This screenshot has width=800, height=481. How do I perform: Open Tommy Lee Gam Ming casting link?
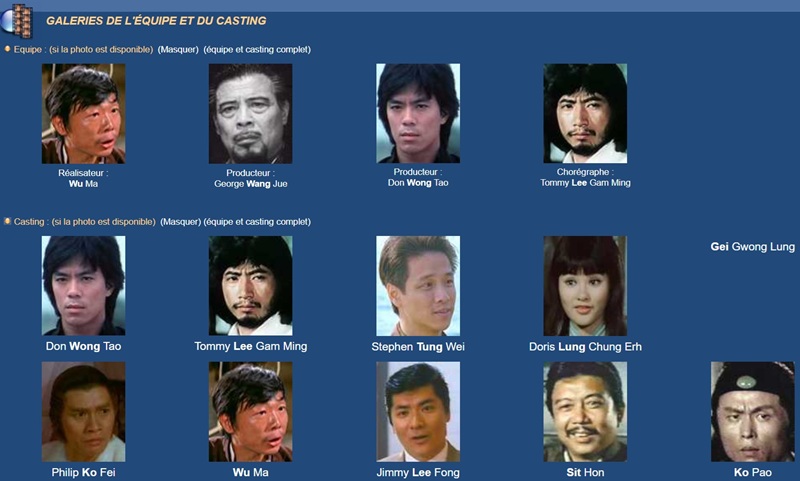coord(251,346)
